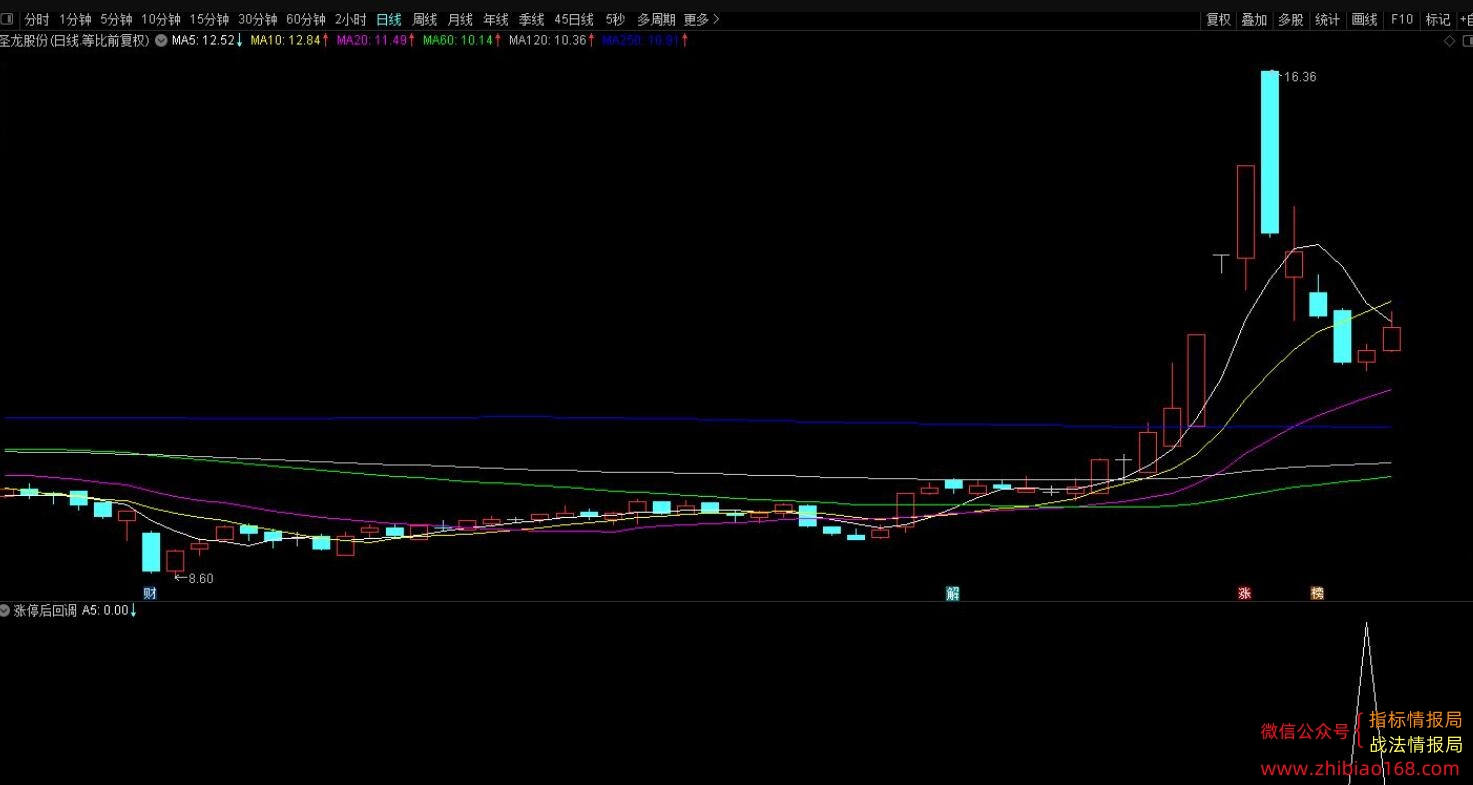
Task: Select the 日线 daily tab
Action: click(x=389, y=19)
